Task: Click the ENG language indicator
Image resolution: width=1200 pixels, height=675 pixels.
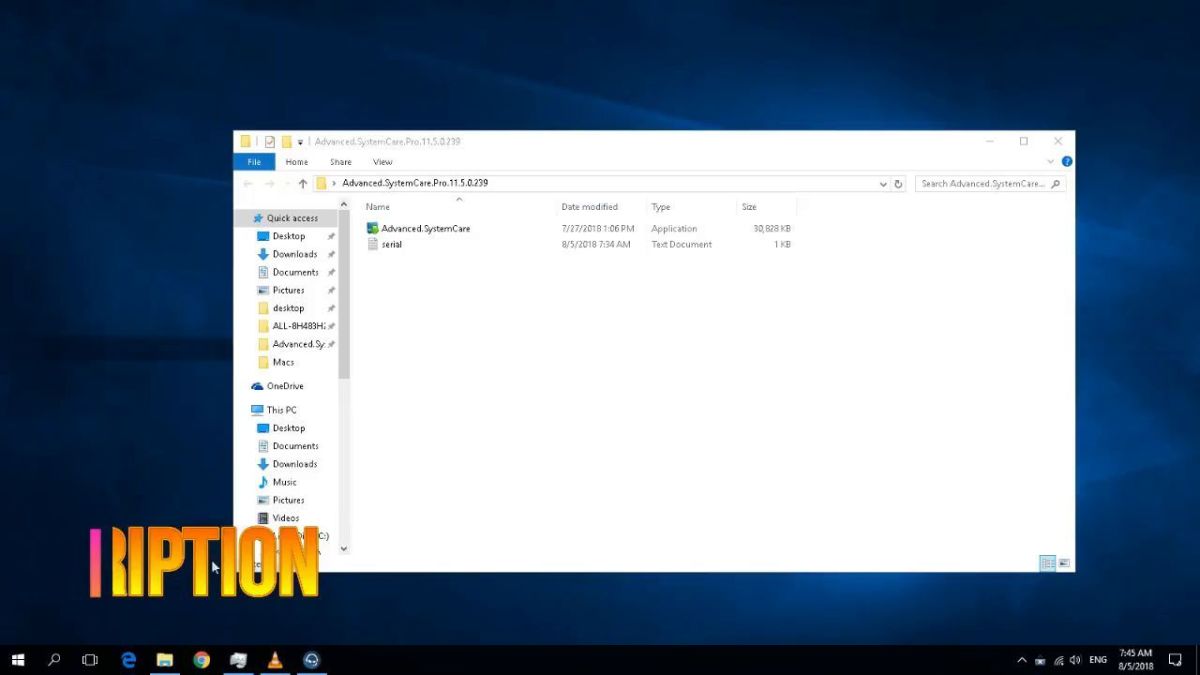Action: [1098, 660]
